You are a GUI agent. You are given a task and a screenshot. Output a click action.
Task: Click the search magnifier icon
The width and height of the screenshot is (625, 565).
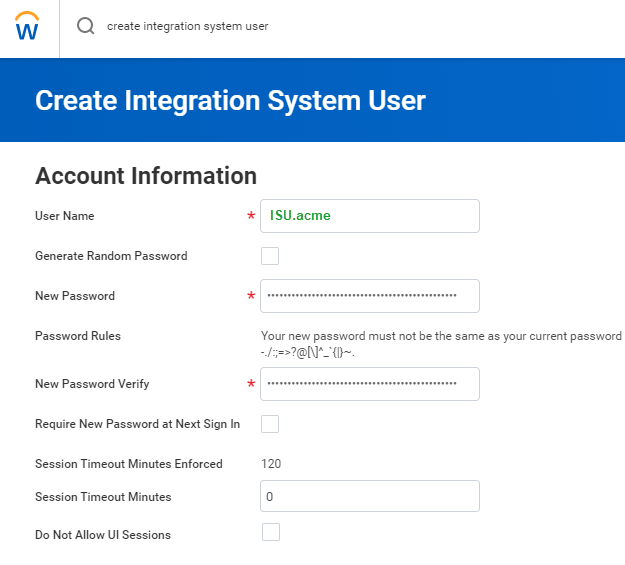tap(86, 27)
